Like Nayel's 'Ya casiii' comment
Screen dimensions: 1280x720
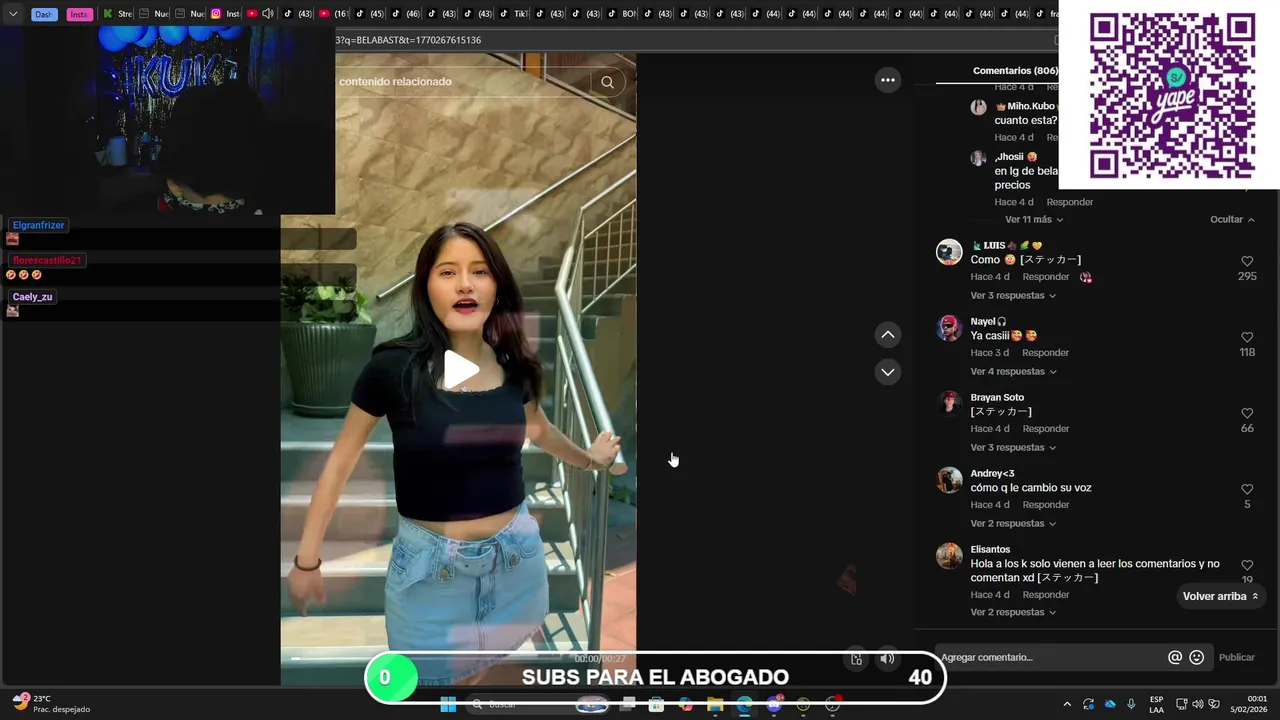point(1247,337)
